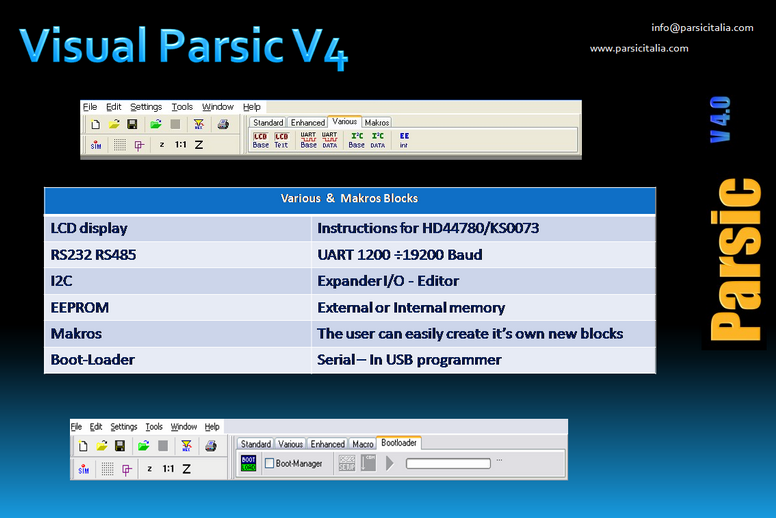Click the info@parsicitalia.com email link
Screen dimensions: 776x518
click(702, 28)
